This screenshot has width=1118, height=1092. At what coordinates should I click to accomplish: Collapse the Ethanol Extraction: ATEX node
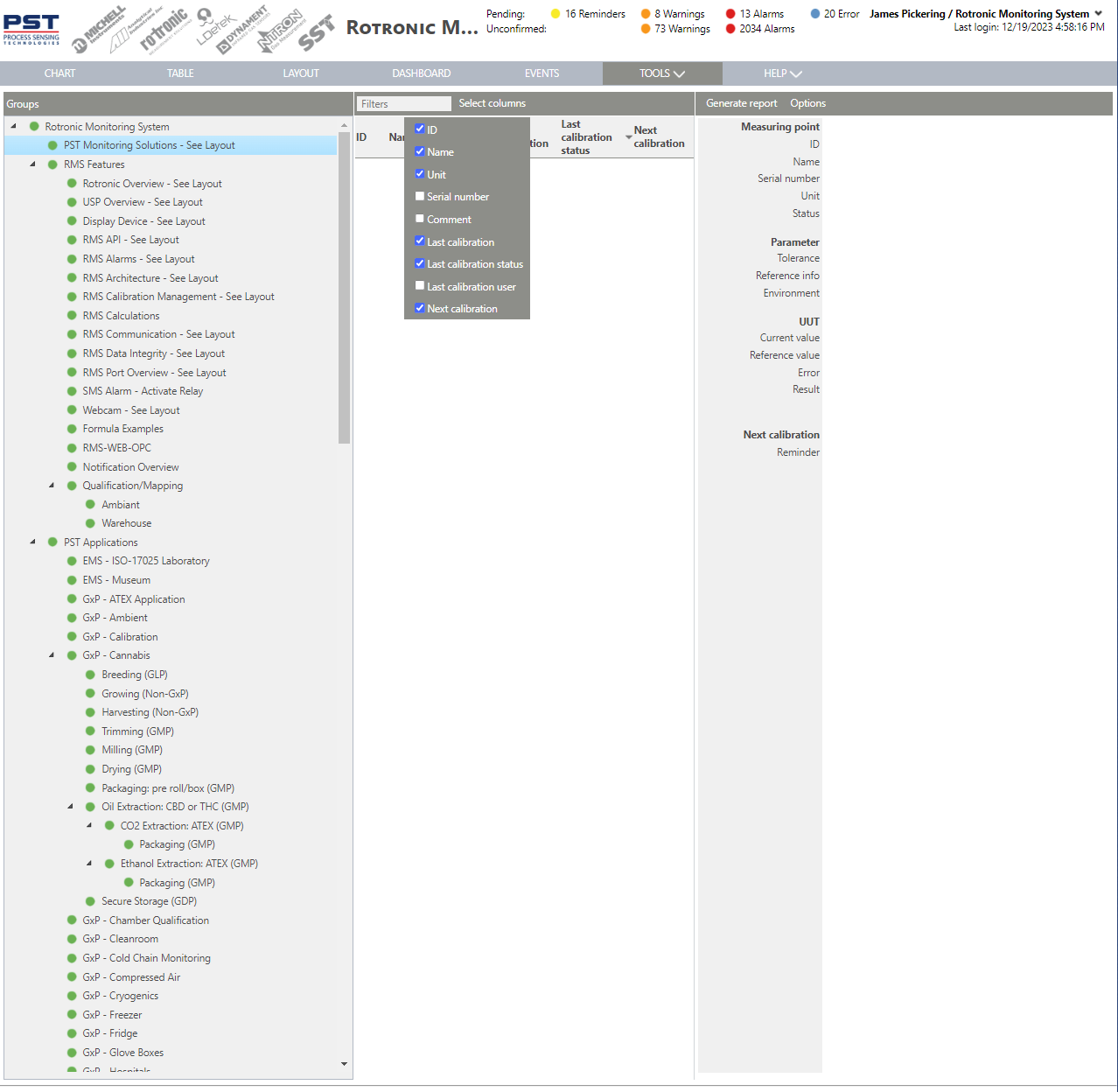89,864
